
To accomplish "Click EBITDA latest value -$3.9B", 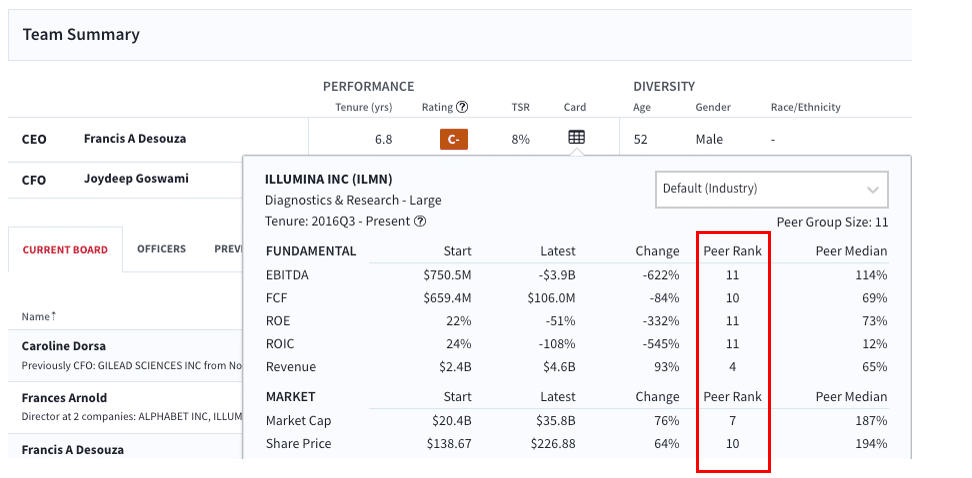I will pos(555,275).
